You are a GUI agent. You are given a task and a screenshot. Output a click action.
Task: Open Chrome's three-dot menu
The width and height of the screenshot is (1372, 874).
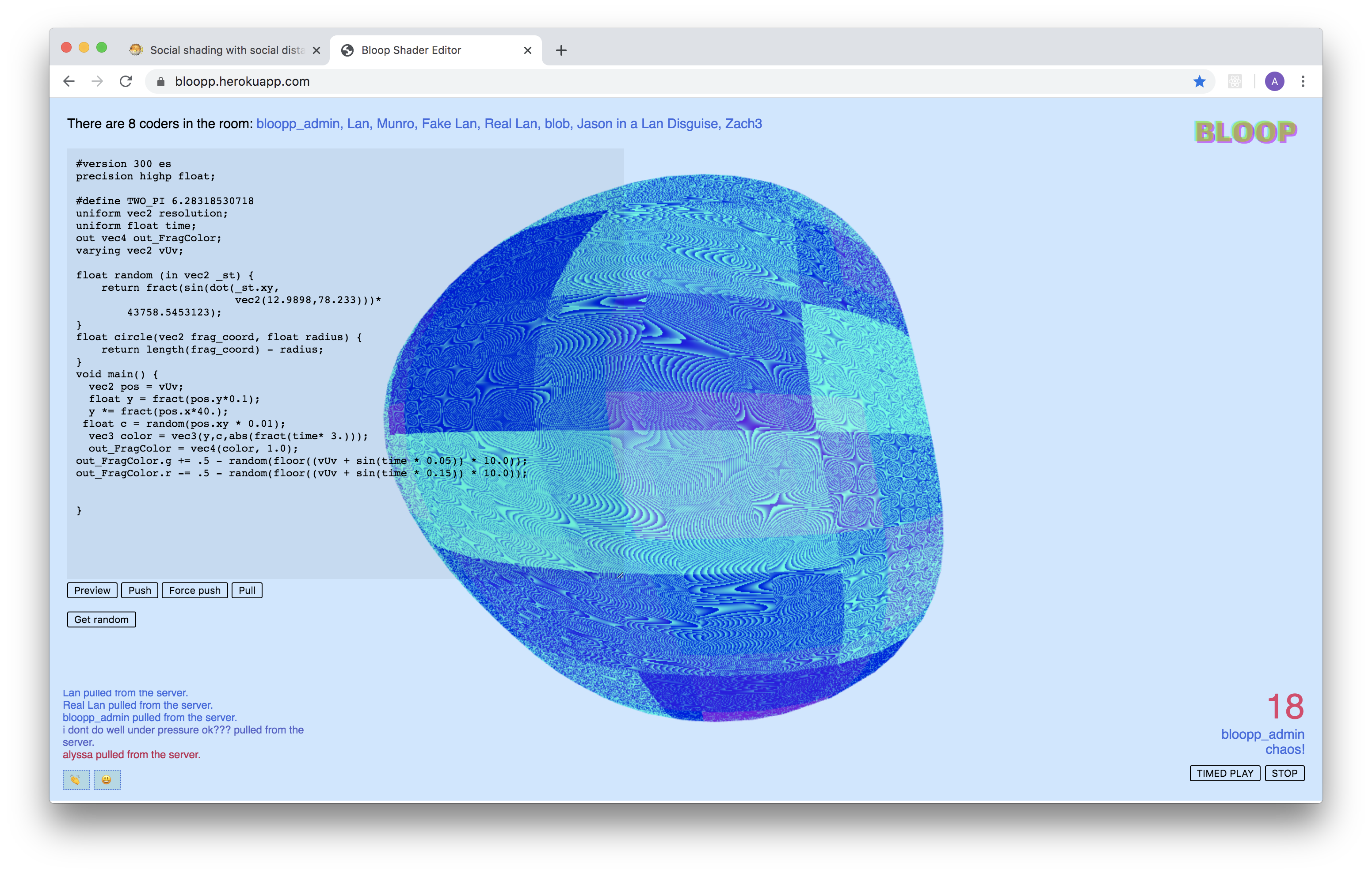pos(1303,81)
